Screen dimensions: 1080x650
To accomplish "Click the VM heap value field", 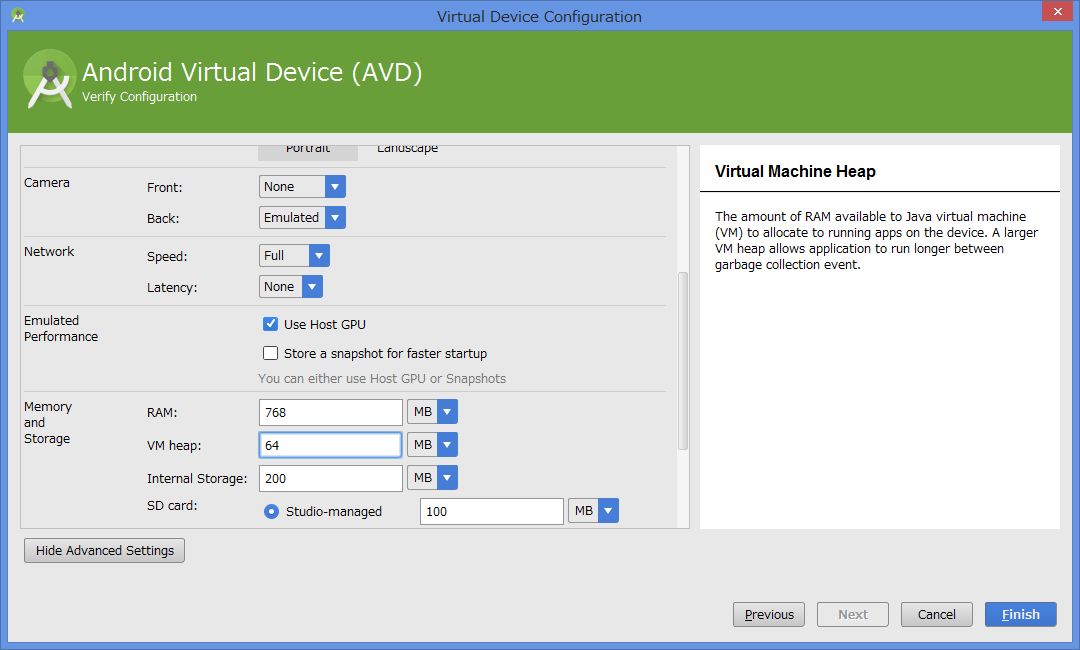I will [331, 445].
